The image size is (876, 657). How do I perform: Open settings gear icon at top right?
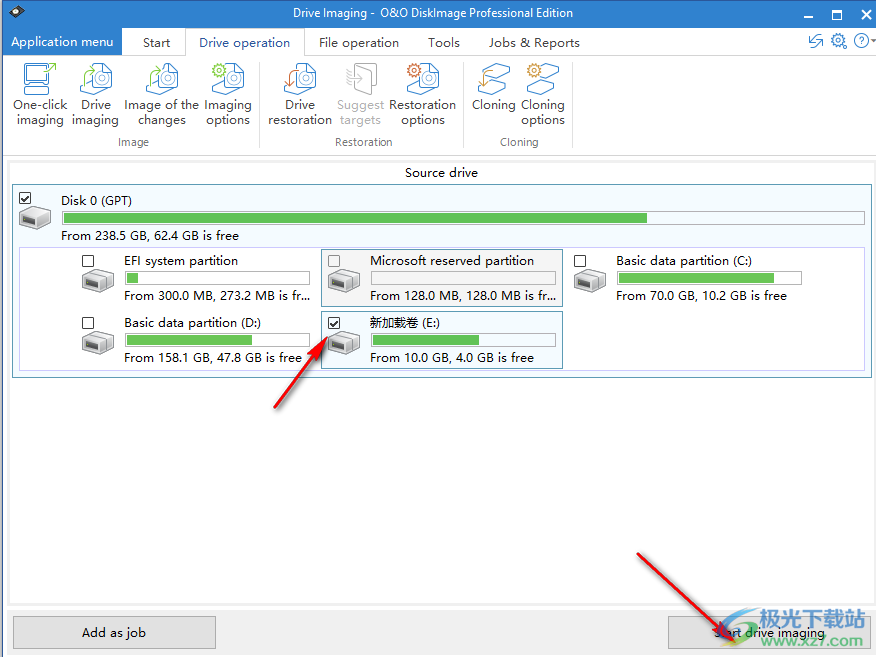839,41
